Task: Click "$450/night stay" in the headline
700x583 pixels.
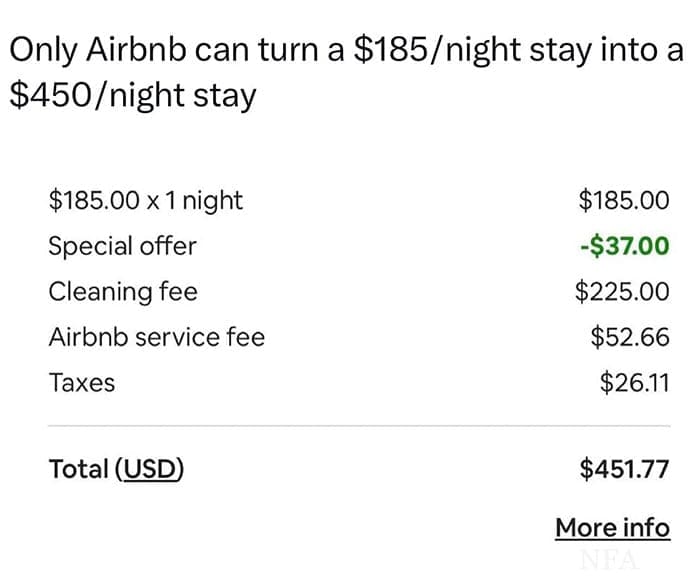Action: tap(132, 95)
